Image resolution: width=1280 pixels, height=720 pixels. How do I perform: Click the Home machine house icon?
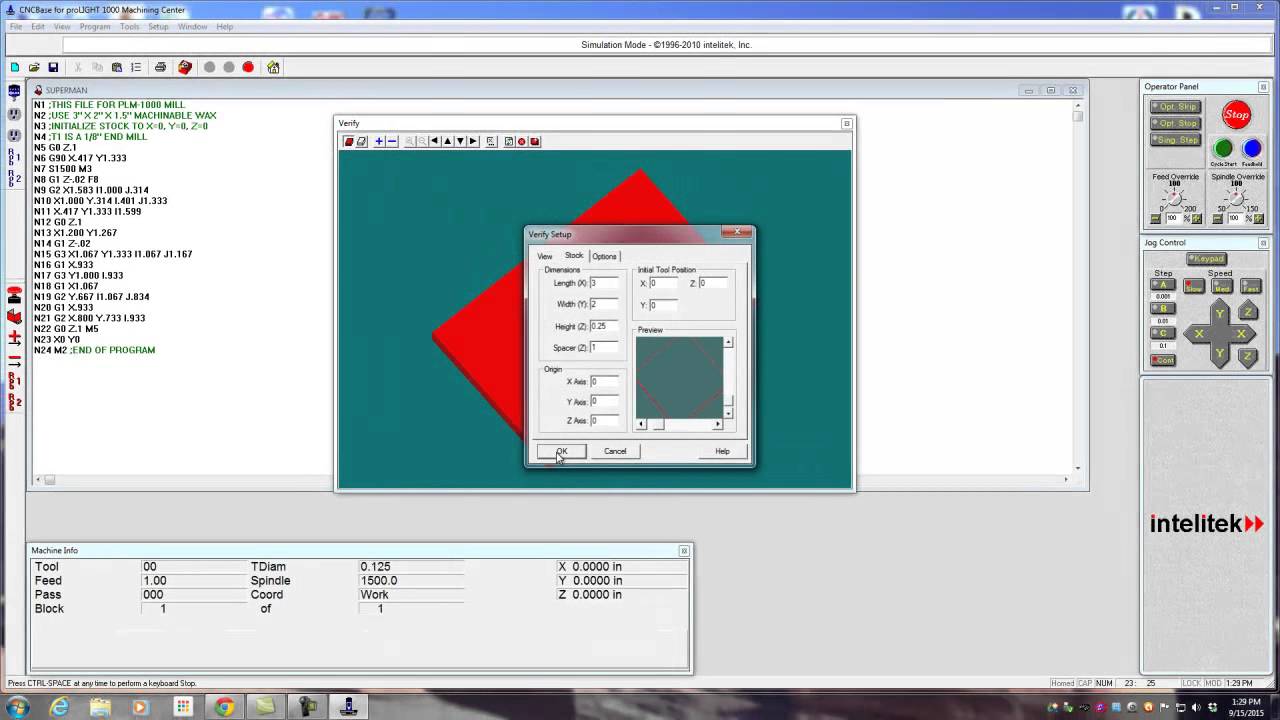pyautogui.click(x=273, y=67)
